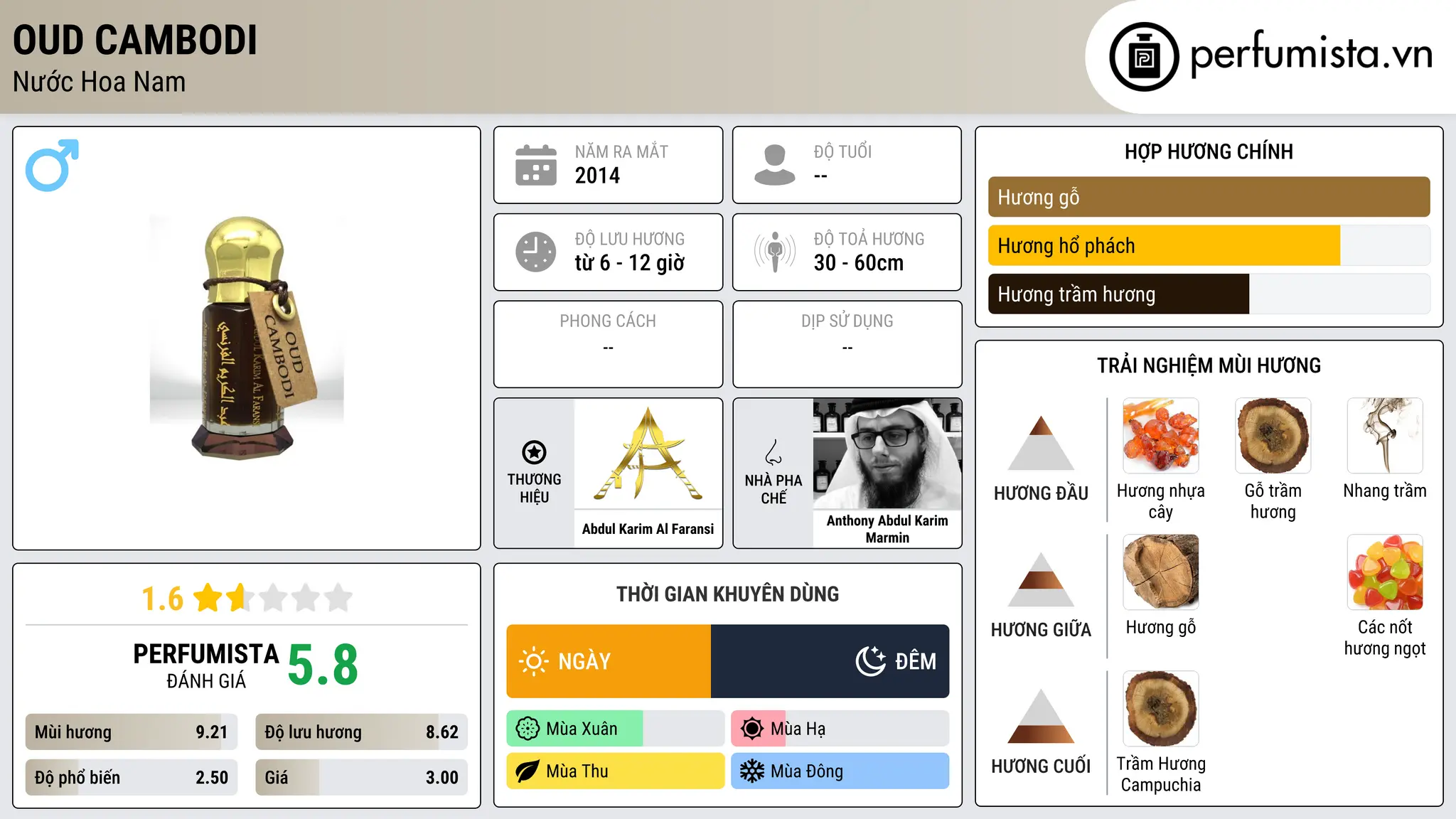Click the Độ lưu hương 8.62 score bar
Image resolution: width=1456 pixels, height=819 pixels.
pyautogui.click(x=361, y=732)
